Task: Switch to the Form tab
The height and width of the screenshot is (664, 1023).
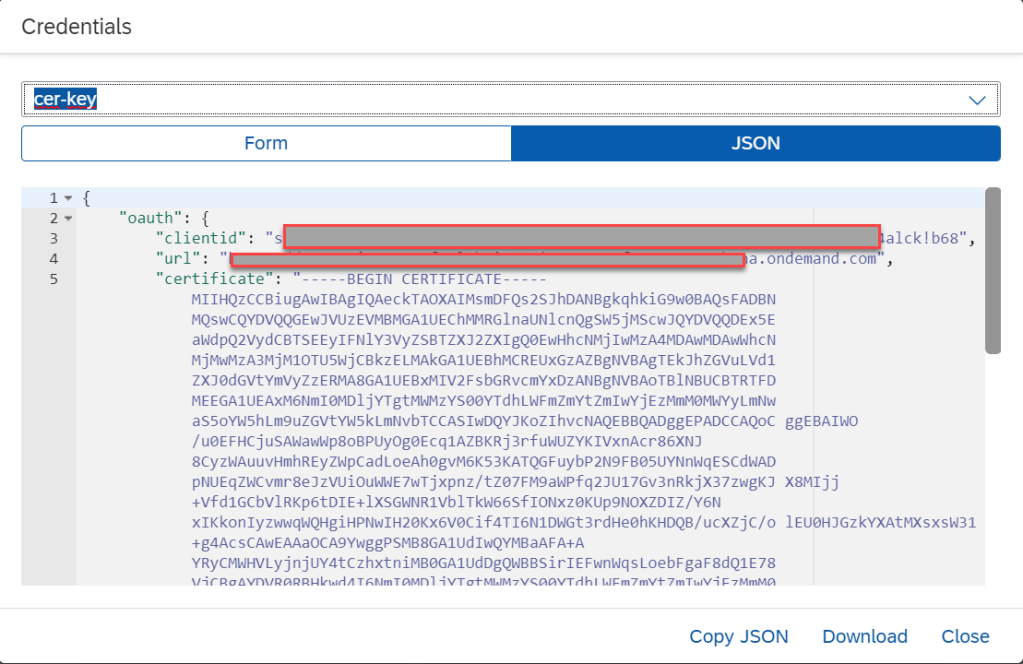Action: coord(266,143)
